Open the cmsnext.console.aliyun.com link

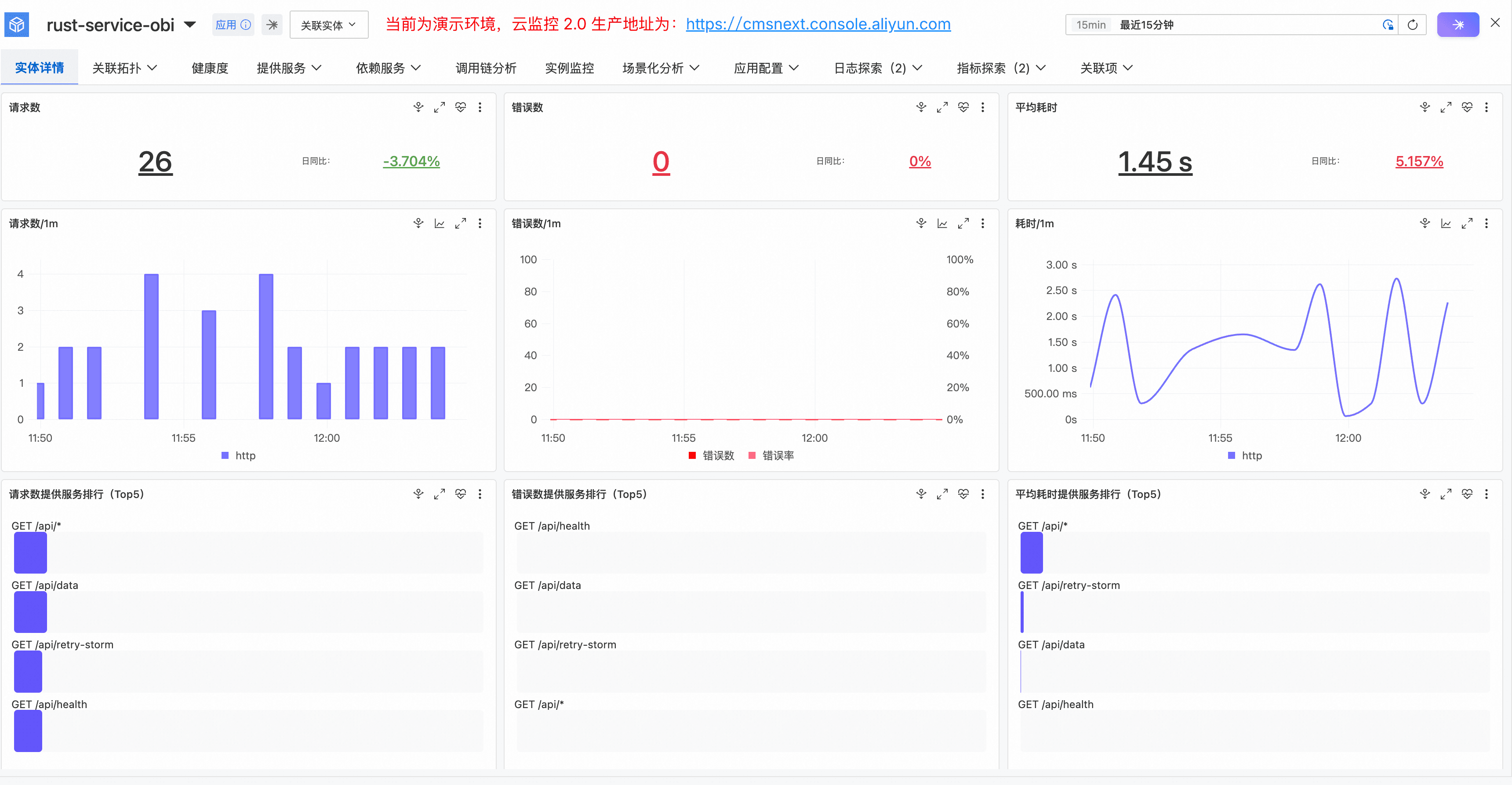tap(818, 24)
